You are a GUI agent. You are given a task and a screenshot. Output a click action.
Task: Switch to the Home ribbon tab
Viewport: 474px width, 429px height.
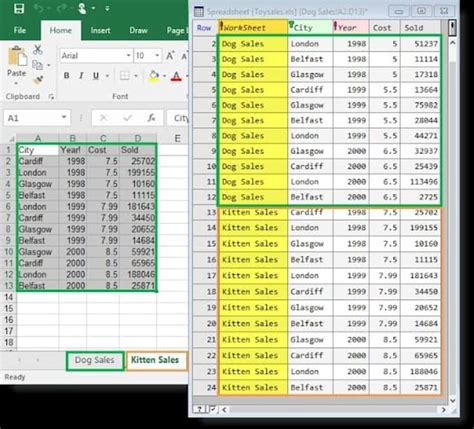60,30
